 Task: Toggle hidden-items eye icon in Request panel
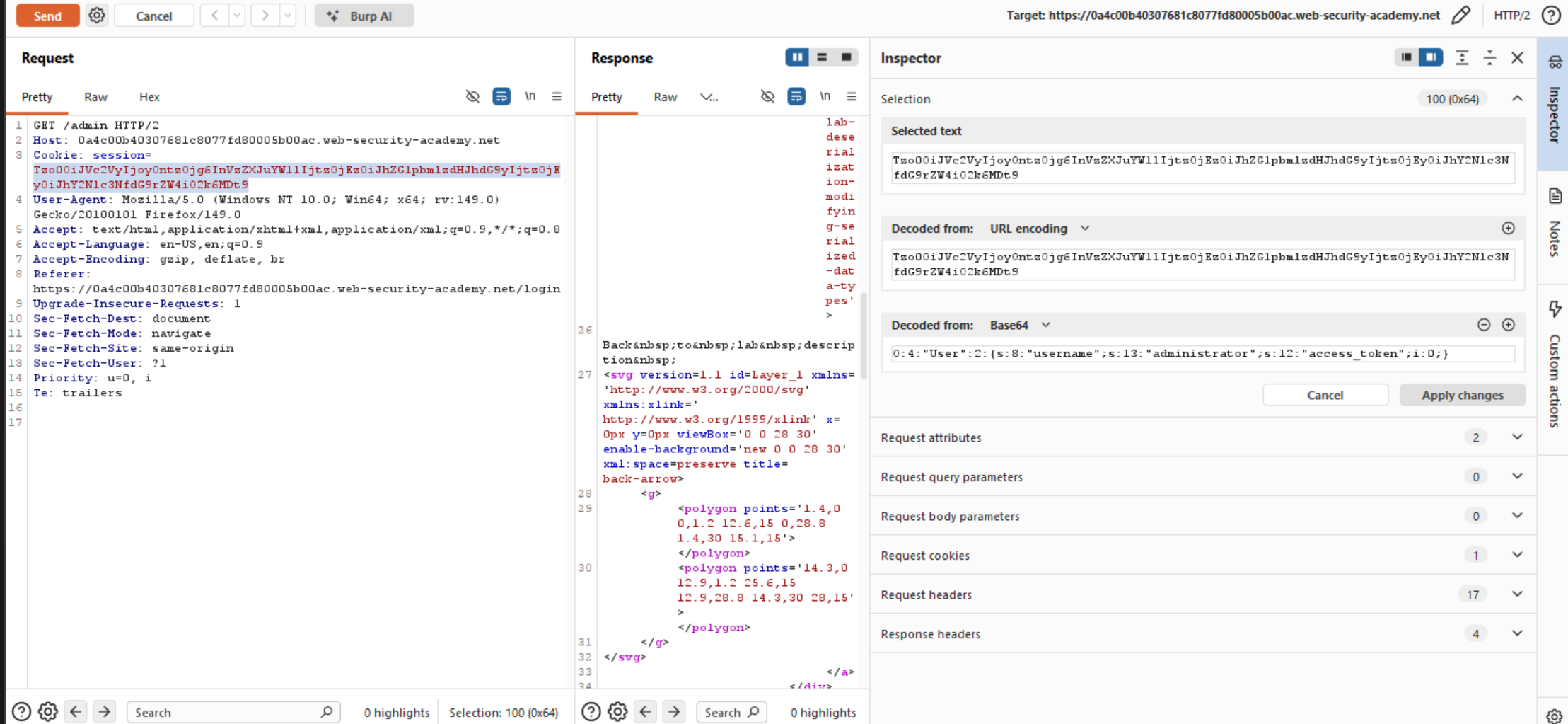473,96
